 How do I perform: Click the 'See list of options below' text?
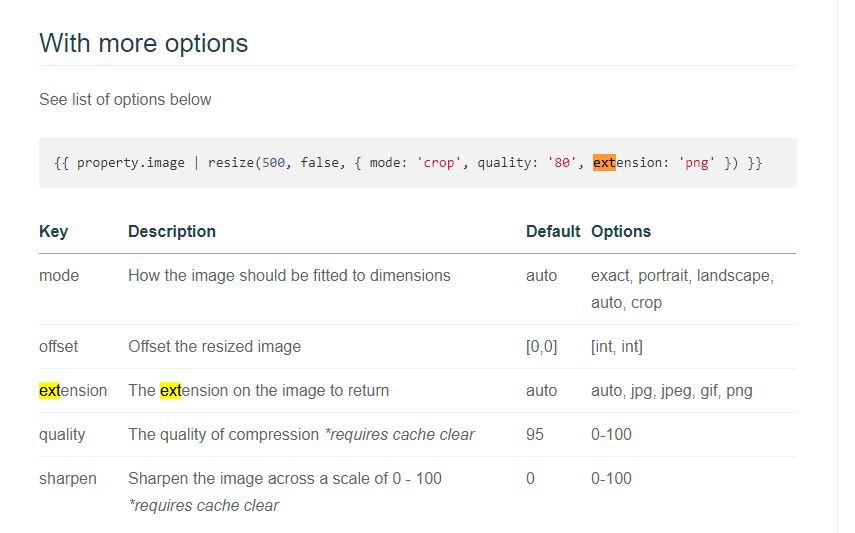click(125, 100)
